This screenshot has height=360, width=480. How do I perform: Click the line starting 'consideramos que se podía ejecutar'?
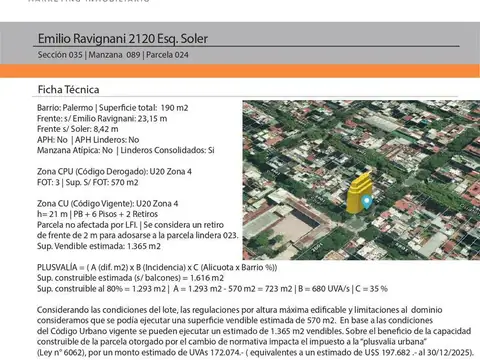(235, 320)
